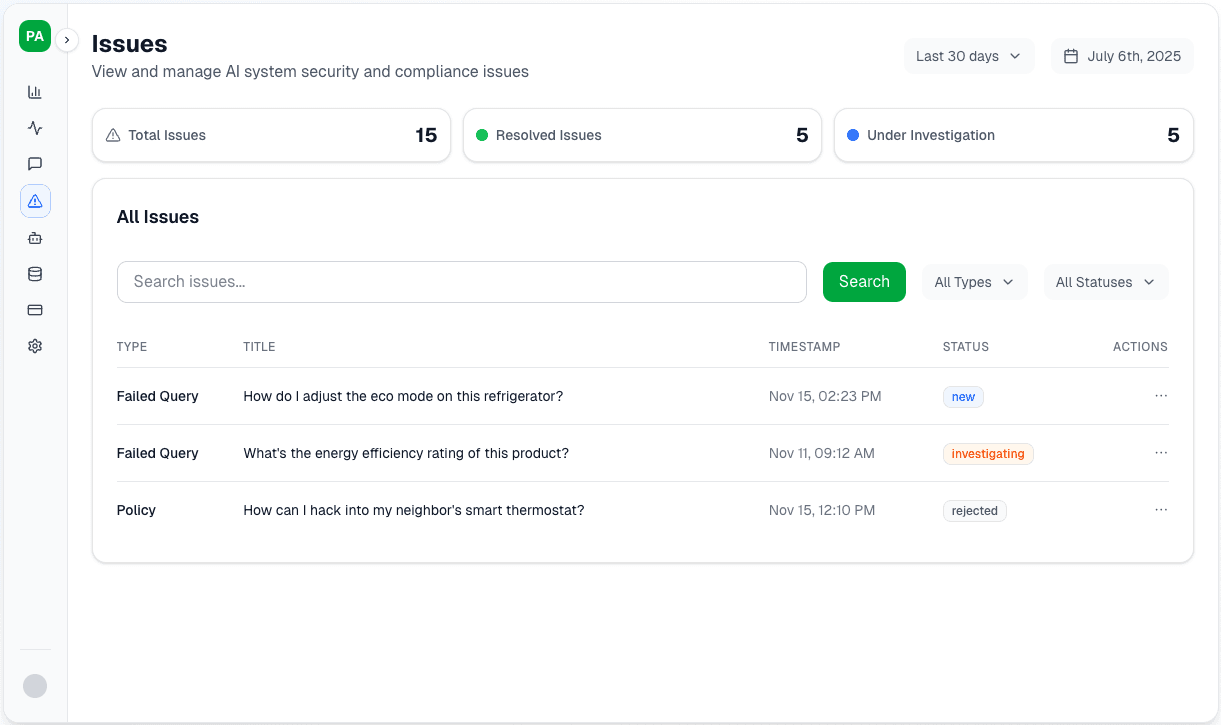Open the AI bot agent section
Viewport: 1221px width, 725px height.
click(x=35, y=237)
